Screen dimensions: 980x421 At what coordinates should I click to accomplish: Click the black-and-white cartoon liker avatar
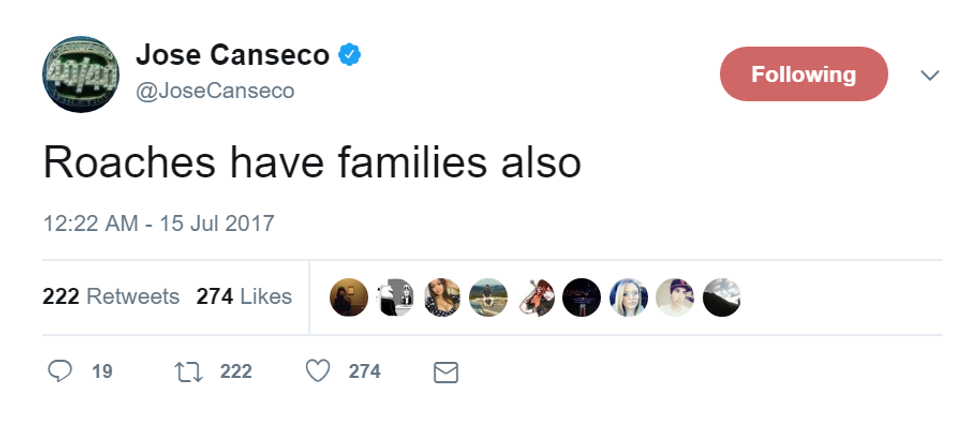point(395,297)
